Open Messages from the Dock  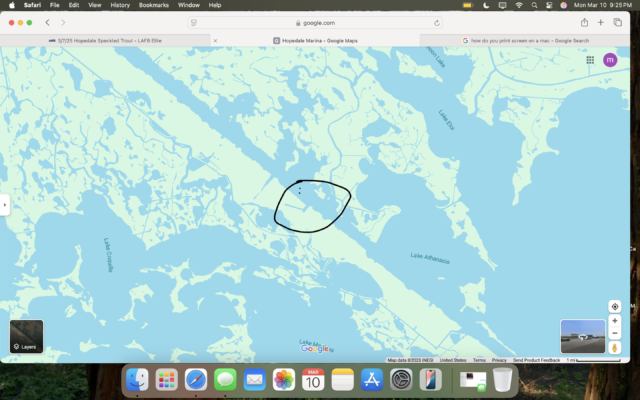tap(225, 380)
